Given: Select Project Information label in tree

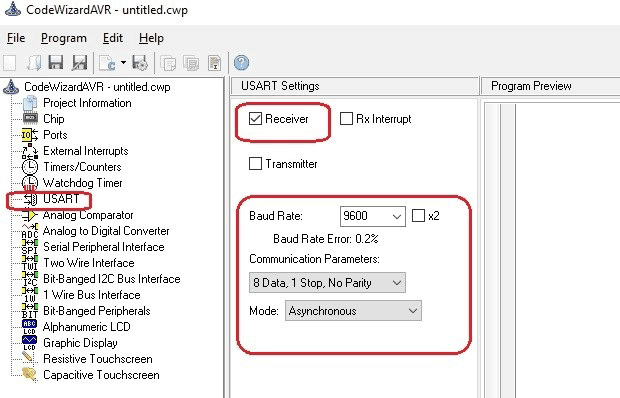Looking at the screenshot, I should click(87, 103).
